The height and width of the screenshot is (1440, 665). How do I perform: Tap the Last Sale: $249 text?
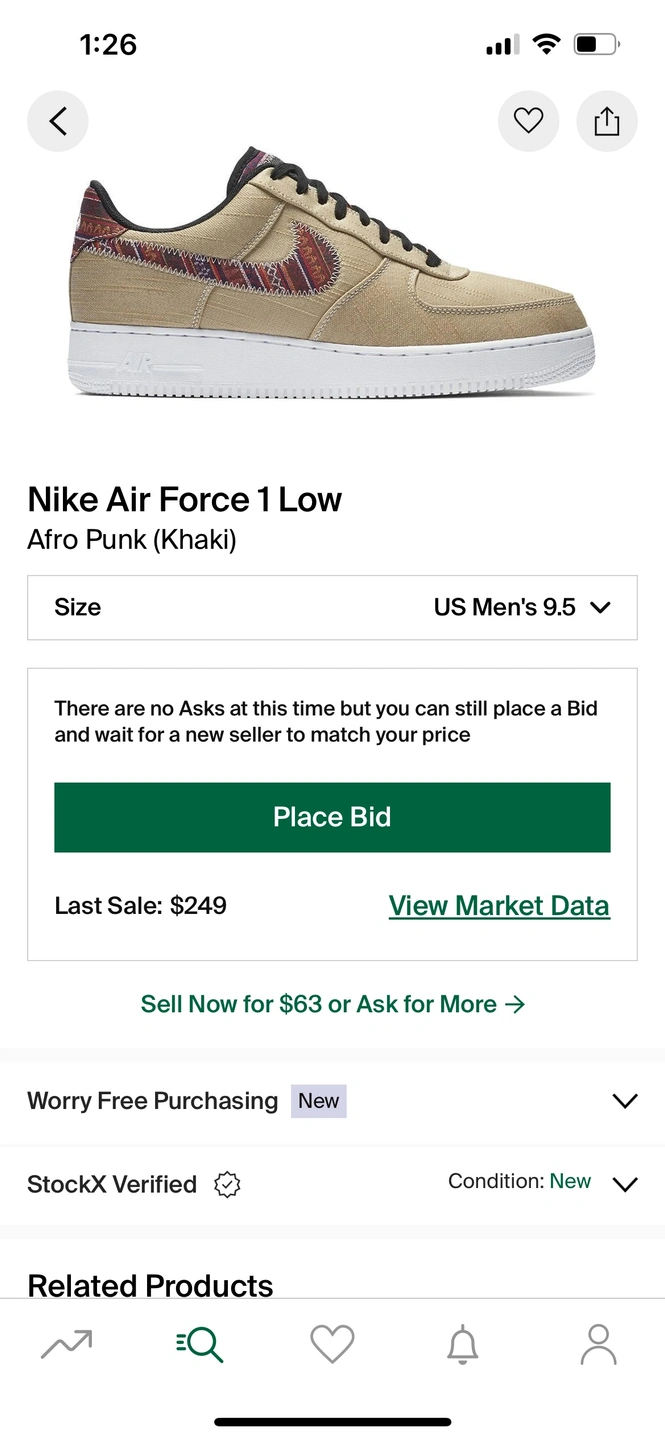[x=141, y=906]
